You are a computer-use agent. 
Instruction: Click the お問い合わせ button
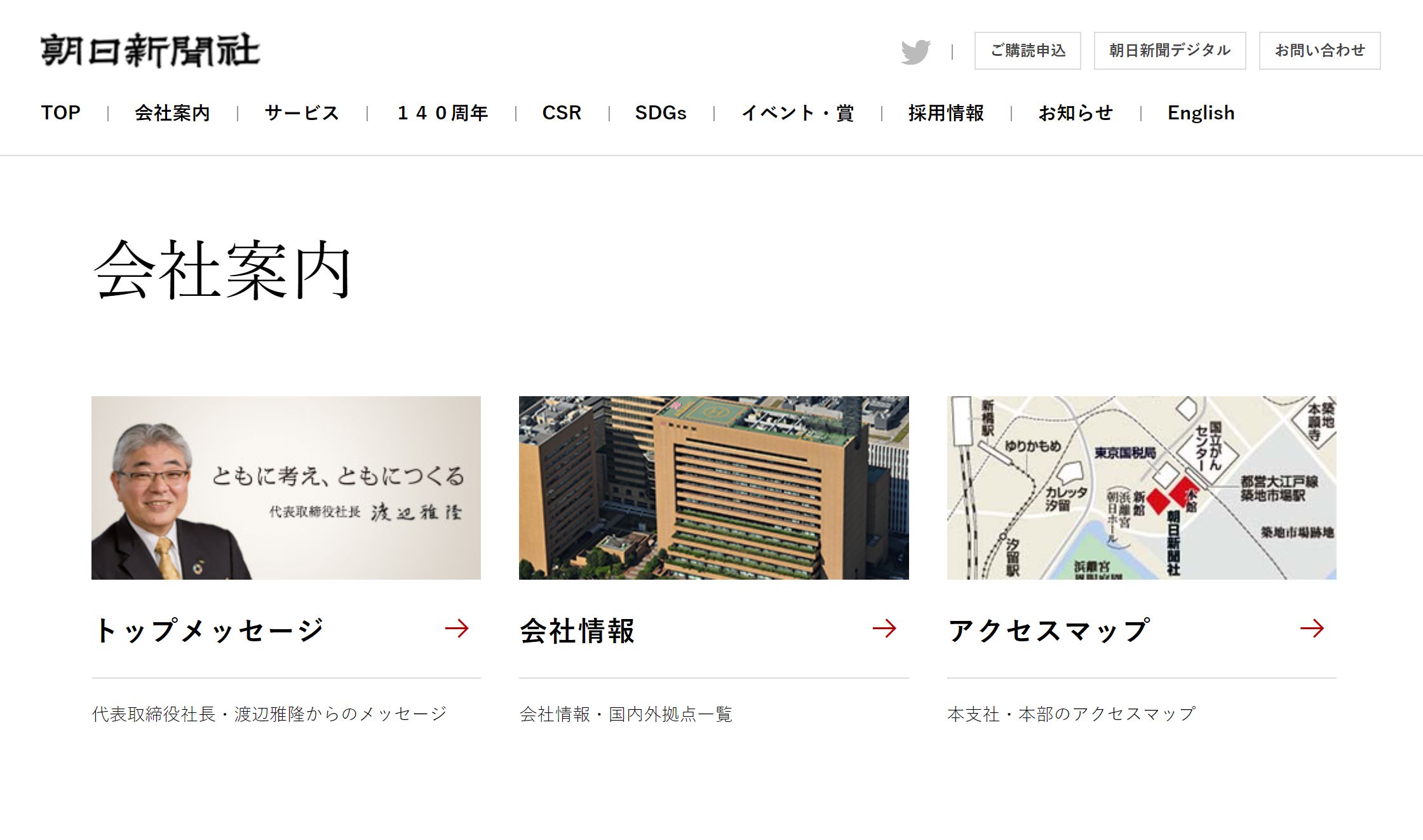1320,51
